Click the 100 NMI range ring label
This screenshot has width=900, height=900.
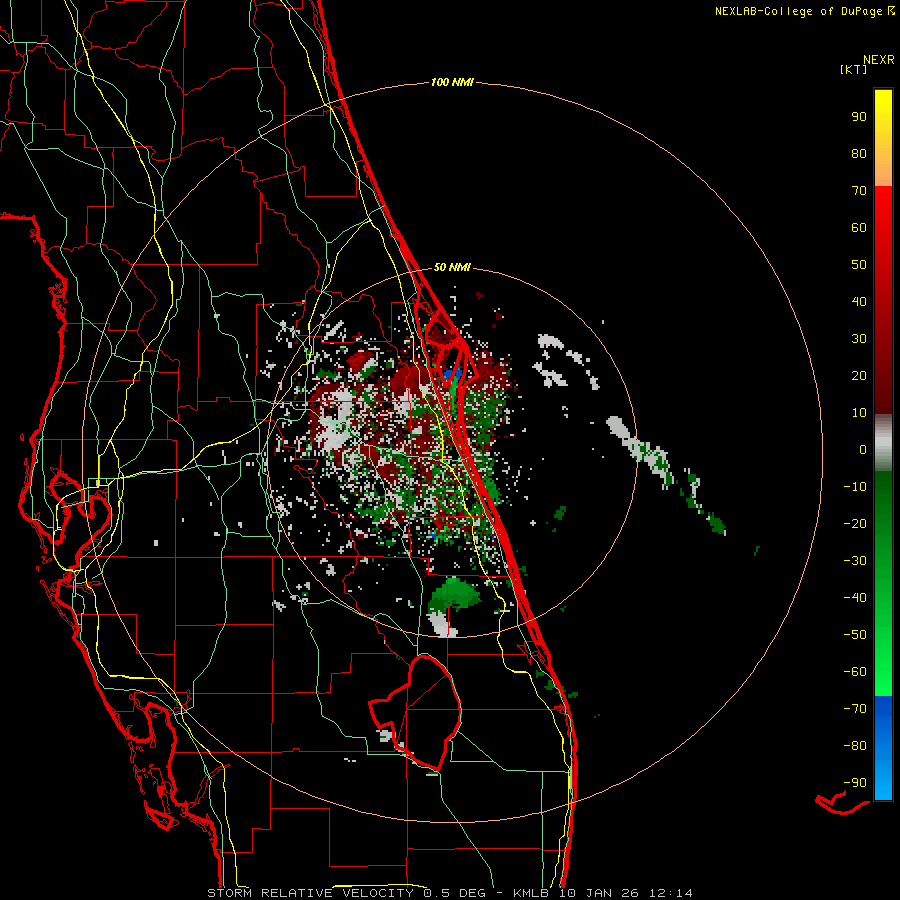pos(452,82)
